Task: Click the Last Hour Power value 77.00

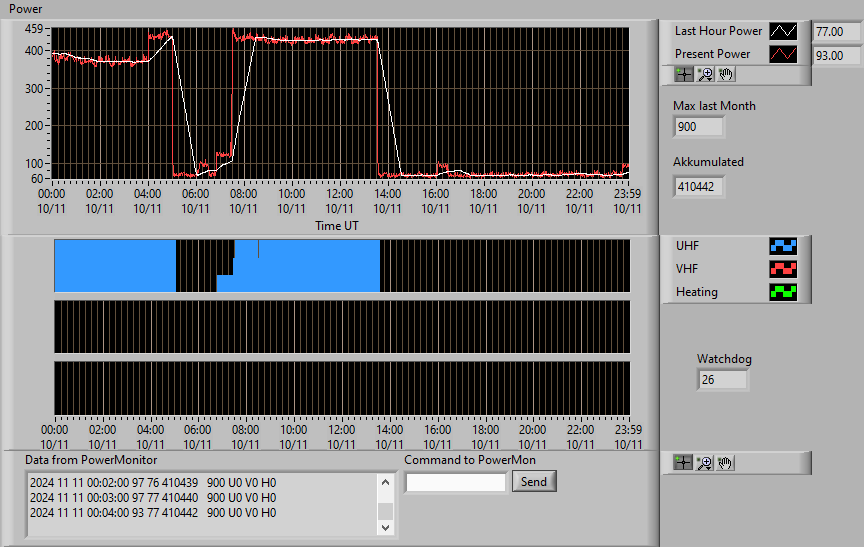Action: point(836,31)
